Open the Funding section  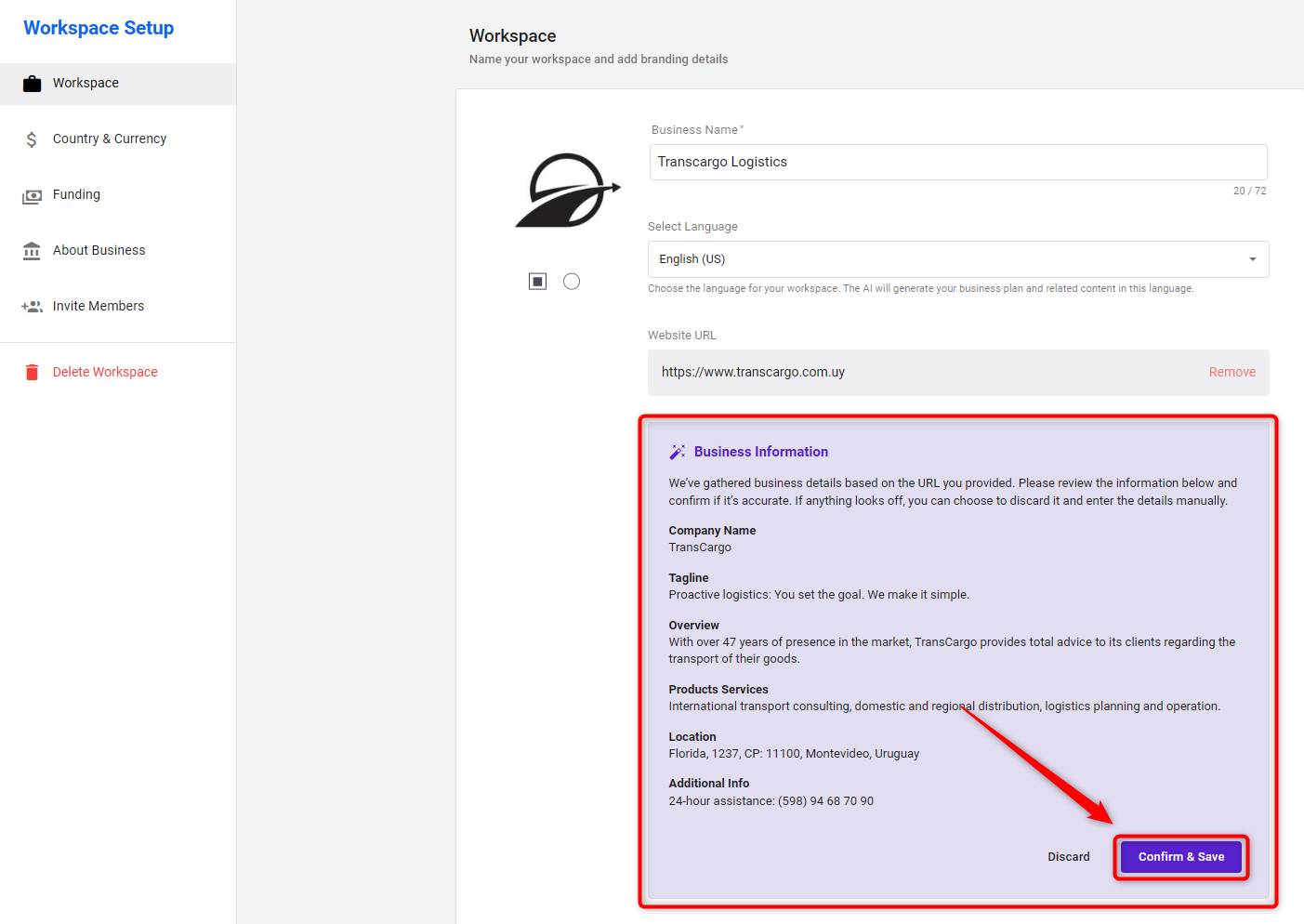(x=118, y=195)
